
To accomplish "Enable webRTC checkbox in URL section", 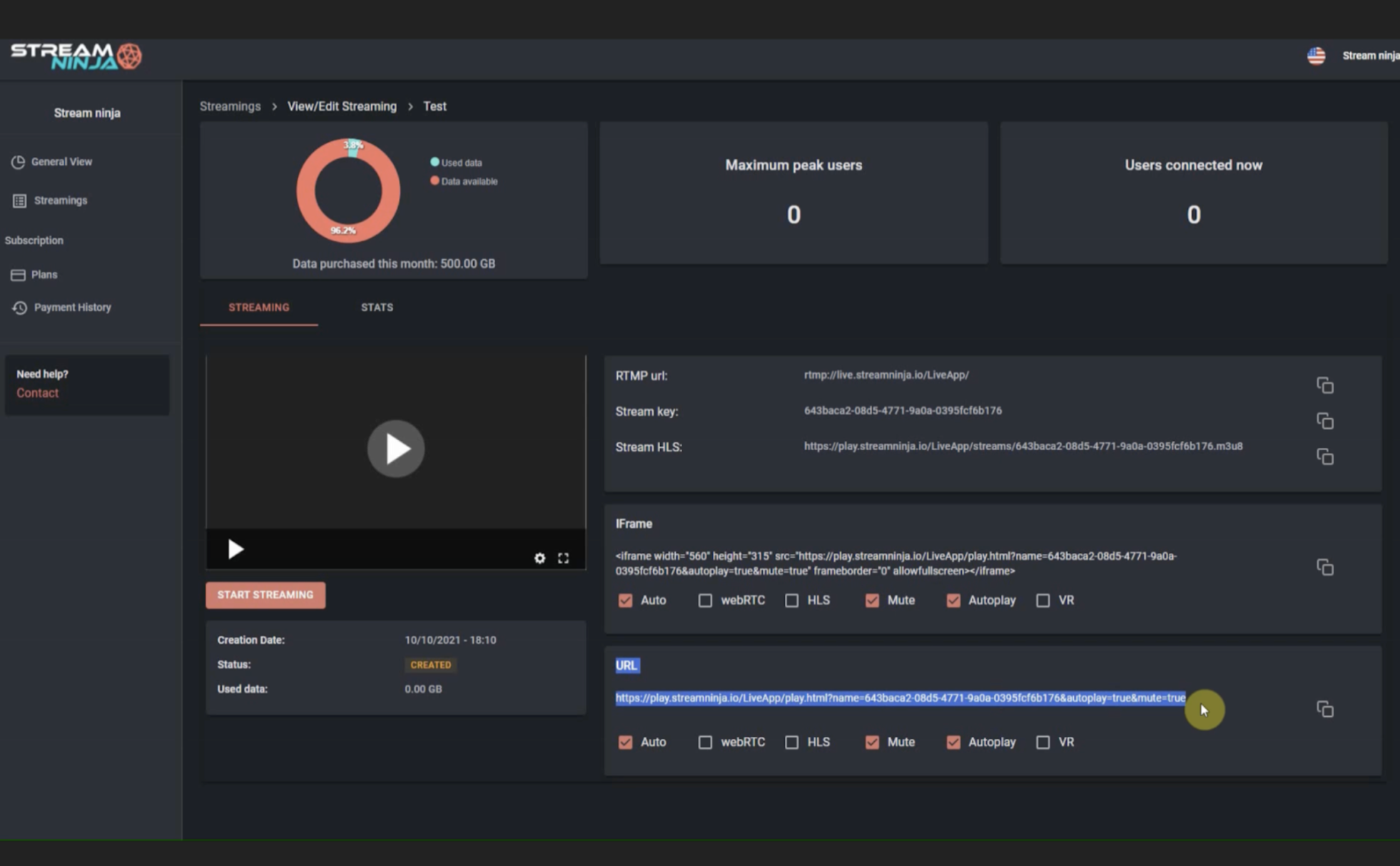I will [705, 743].
